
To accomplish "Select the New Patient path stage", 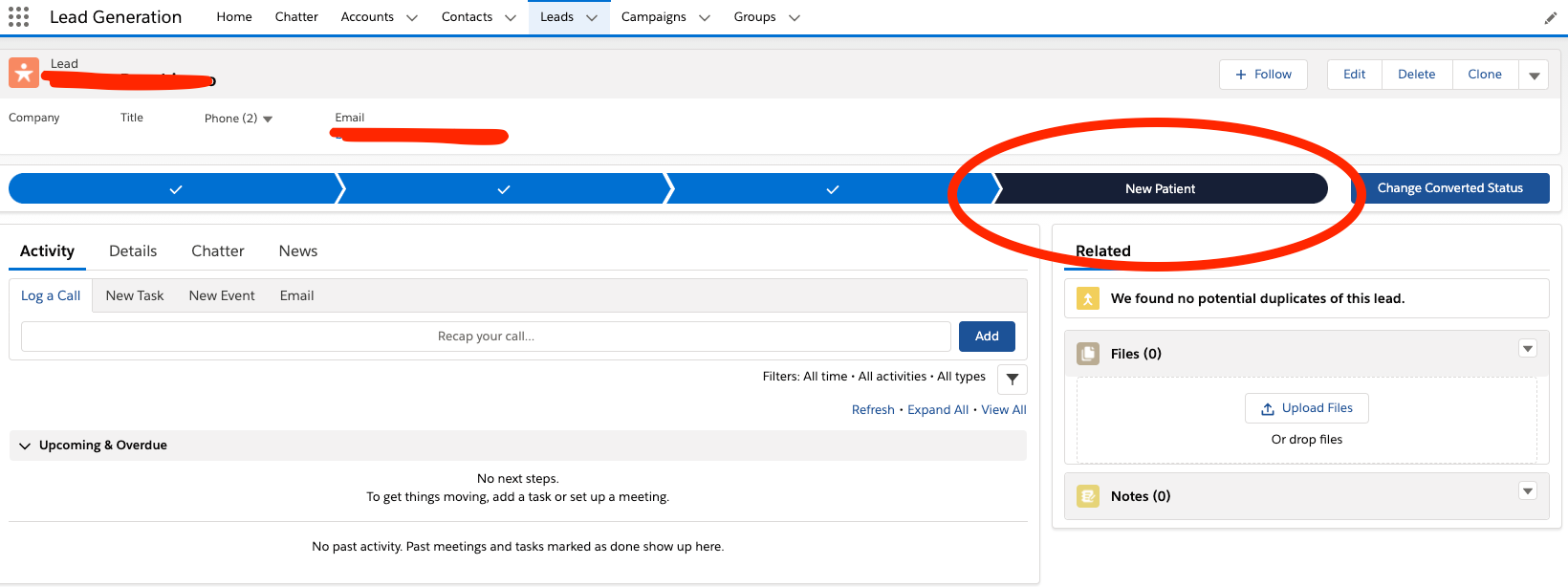I will pyautogui.click(x=1161, y=188).
